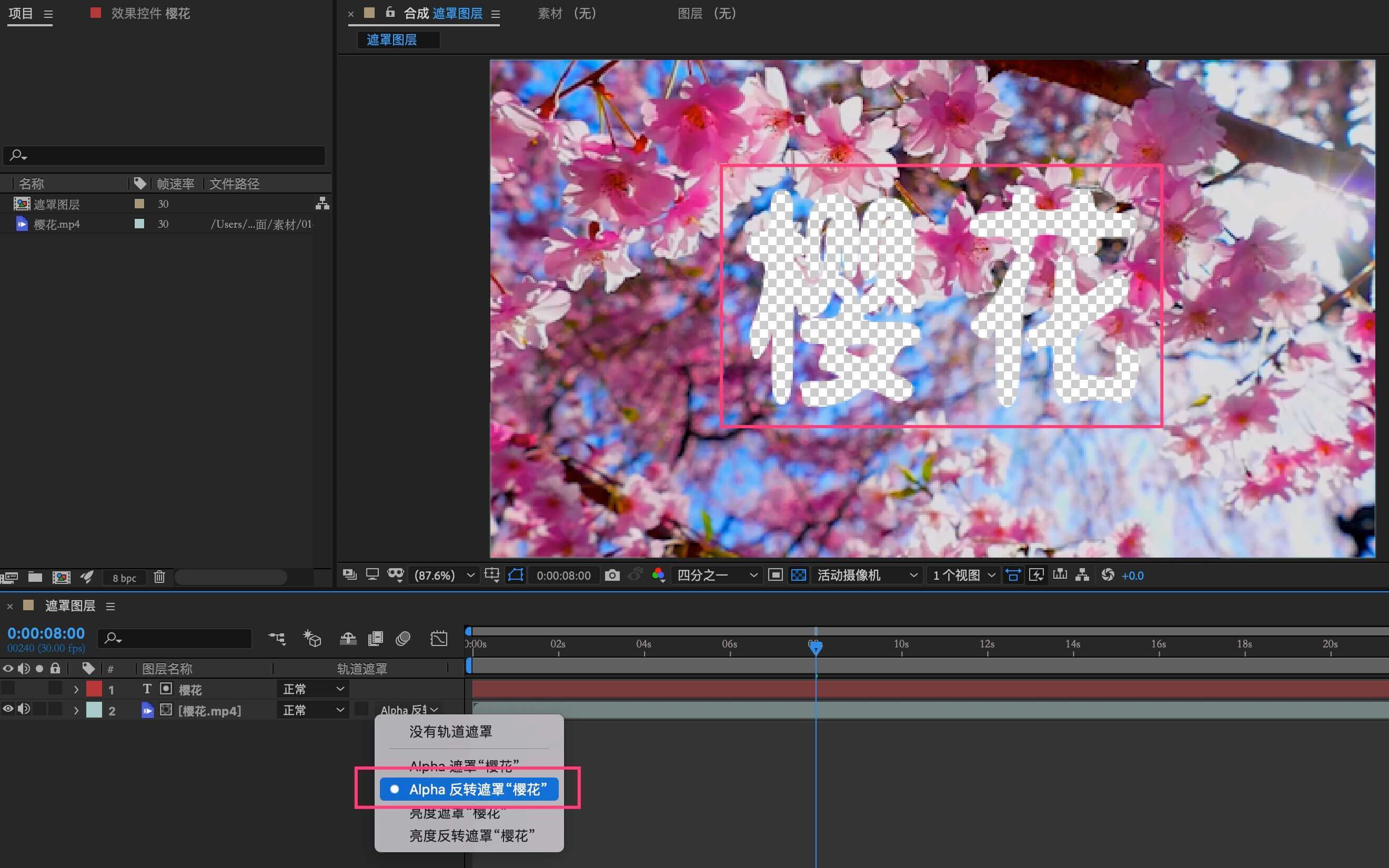Open the channel and color management icon
Viewport: 1389px width, 868px height.
[658, 575]
